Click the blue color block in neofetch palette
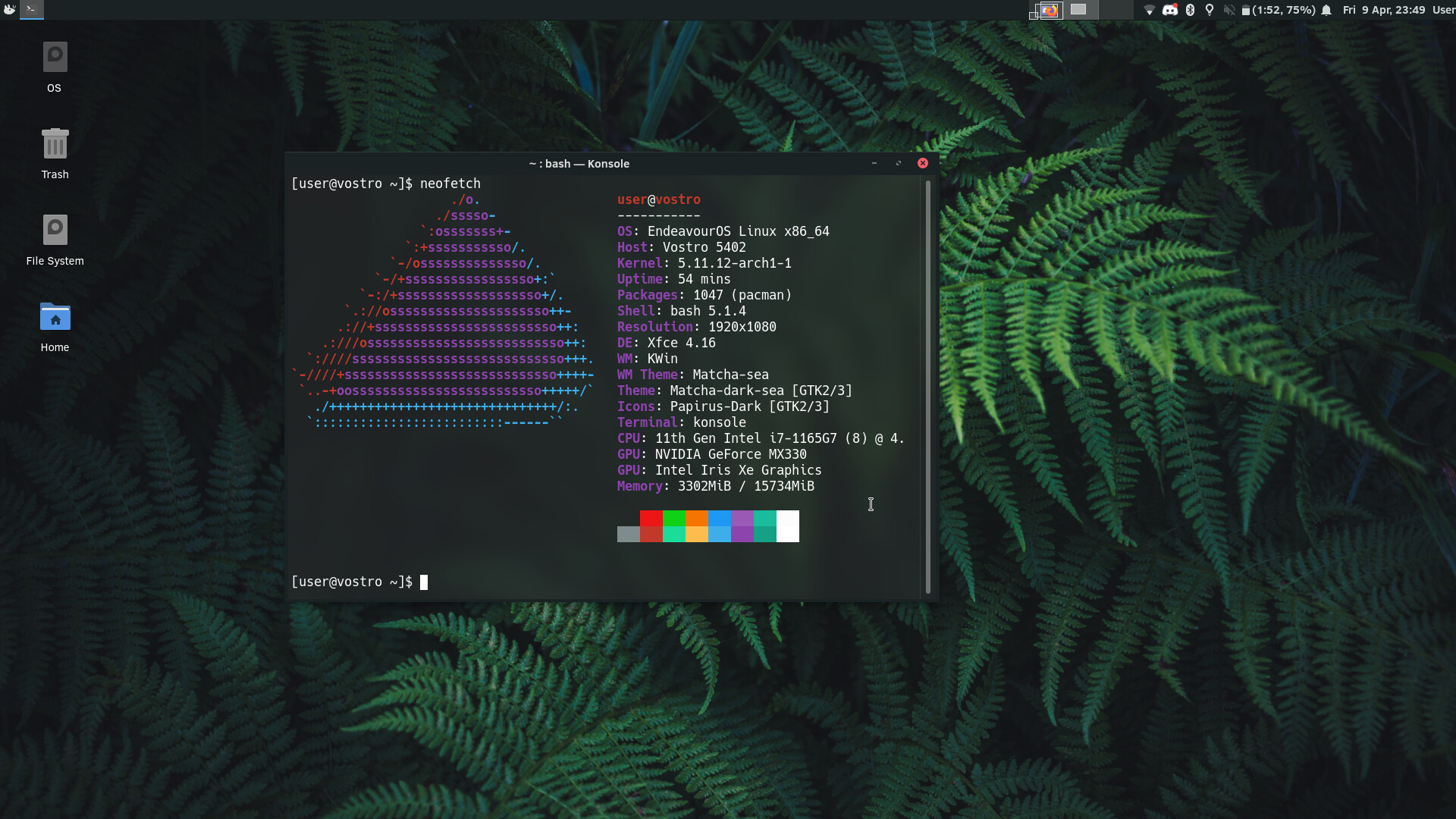The height and width of the screenshot is (819, 1456). click(x=719, y=518)
